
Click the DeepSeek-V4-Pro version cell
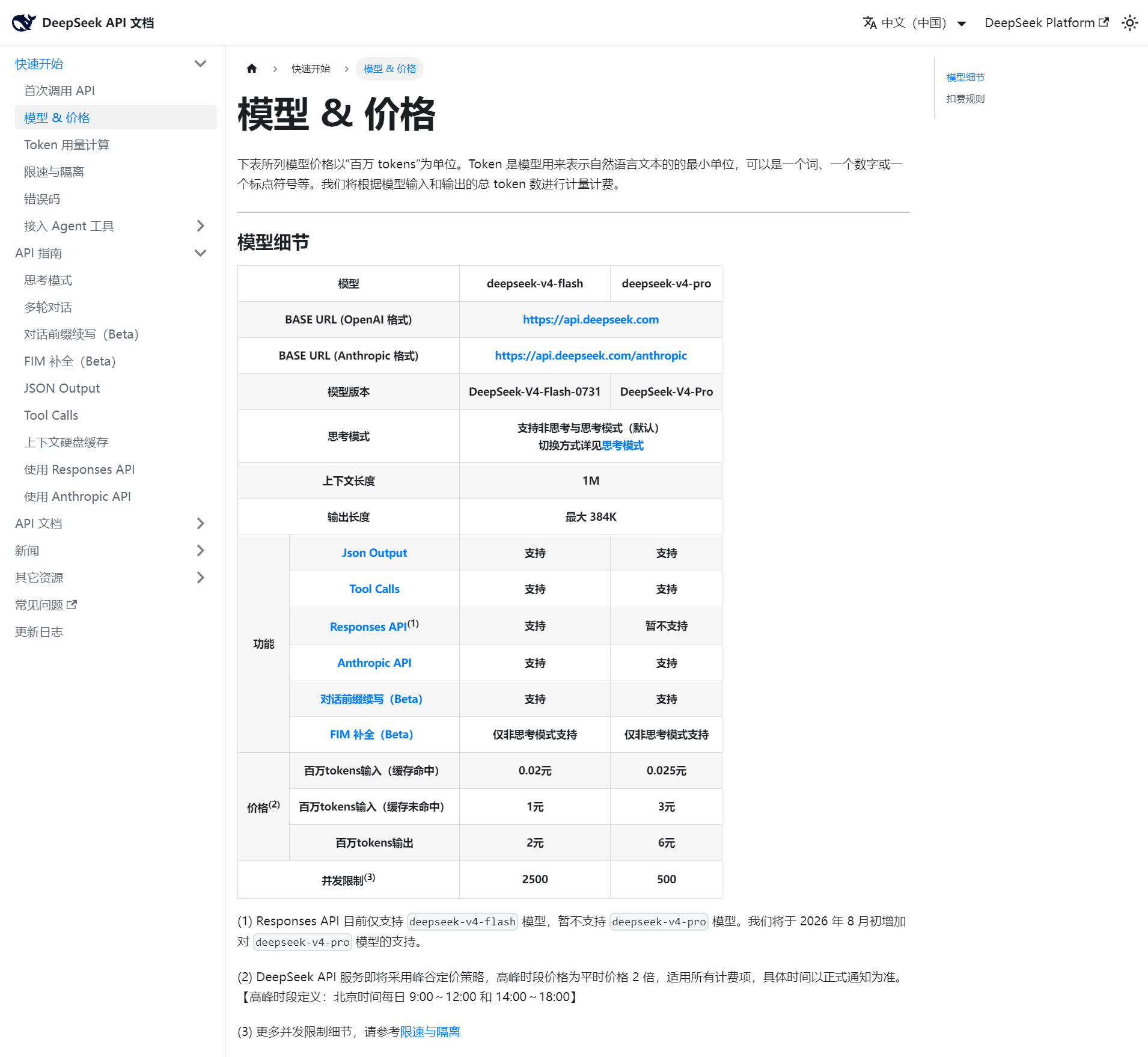(x=667, y=391)
